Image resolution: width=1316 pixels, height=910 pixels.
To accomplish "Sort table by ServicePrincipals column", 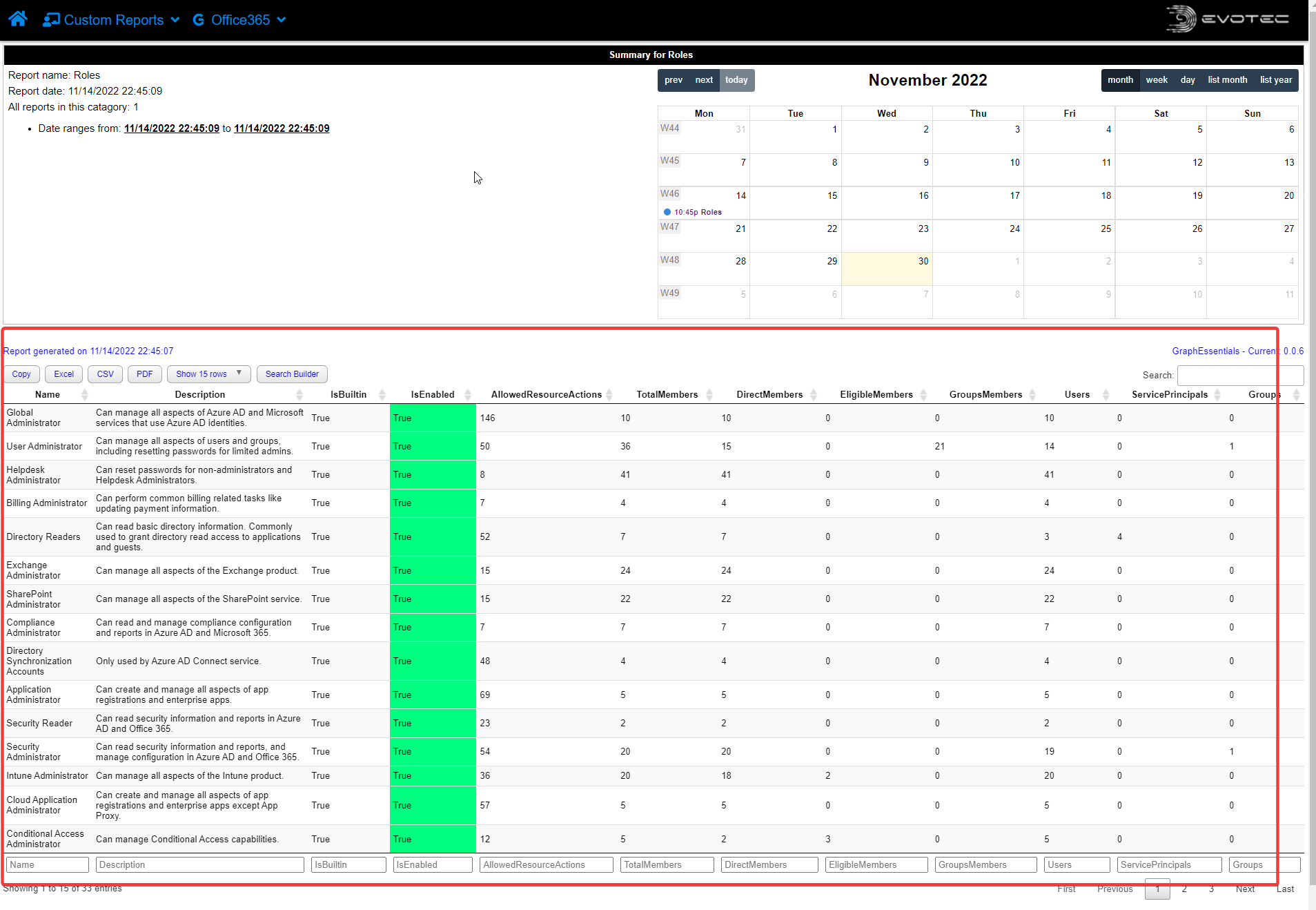I will click(1170, 395).
